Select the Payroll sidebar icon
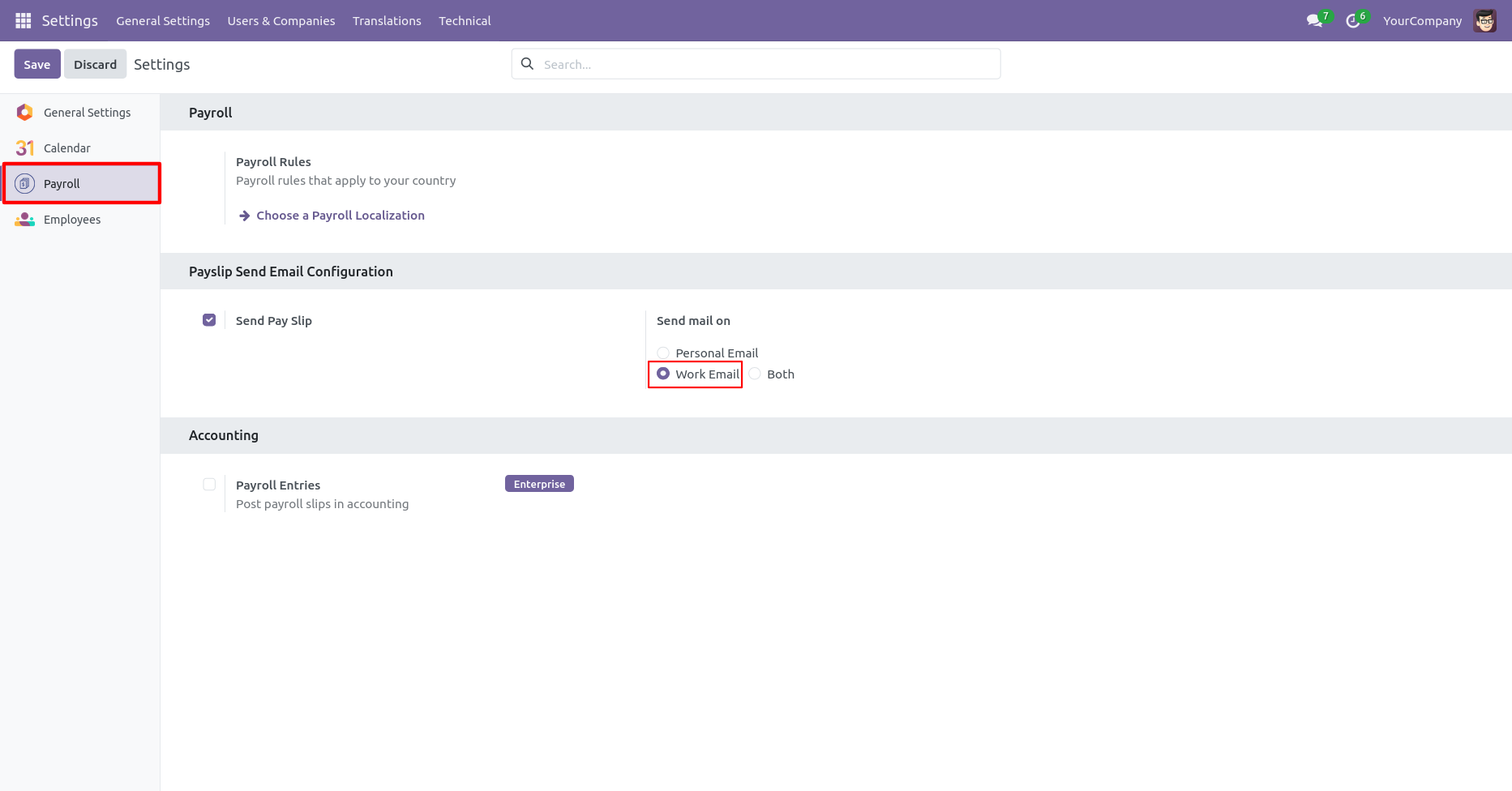The image size is (1512, 791). pos(25,184)
